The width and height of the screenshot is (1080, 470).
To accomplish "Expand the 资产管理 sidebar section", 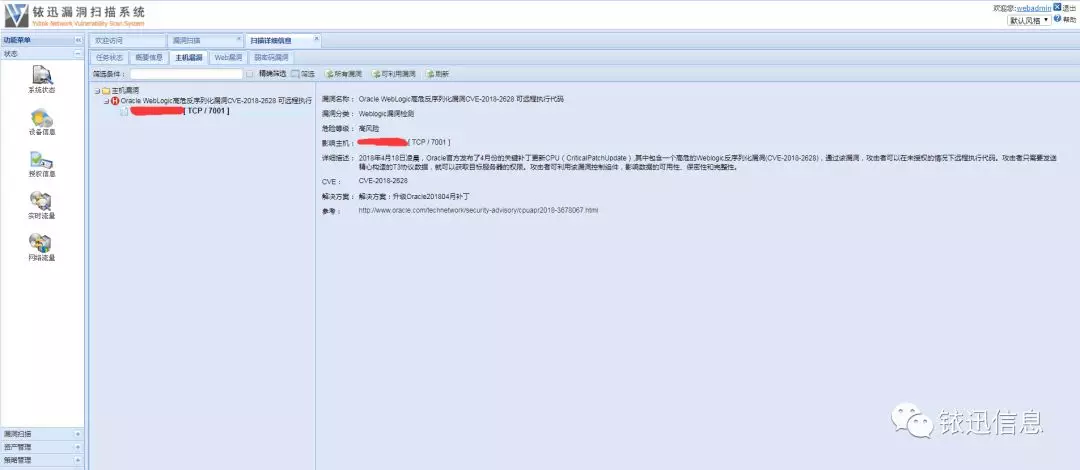I will point(77,447).
